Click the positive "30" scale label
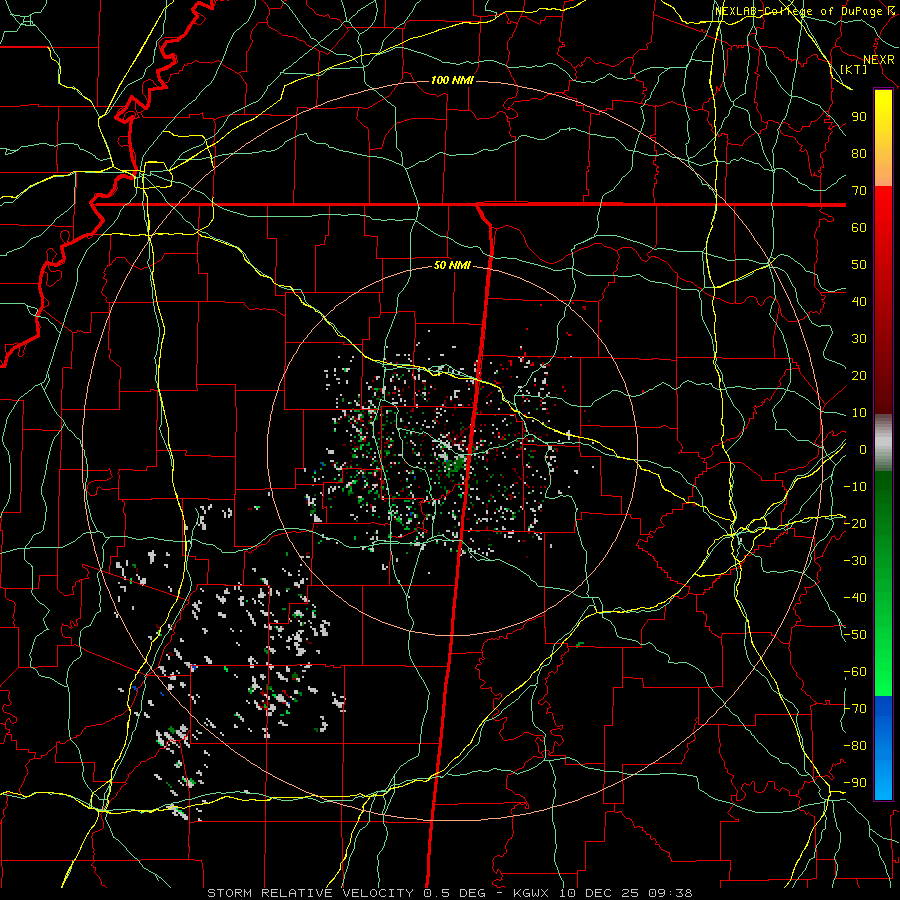This screenshot has height=900, width=900. [859, 339]
